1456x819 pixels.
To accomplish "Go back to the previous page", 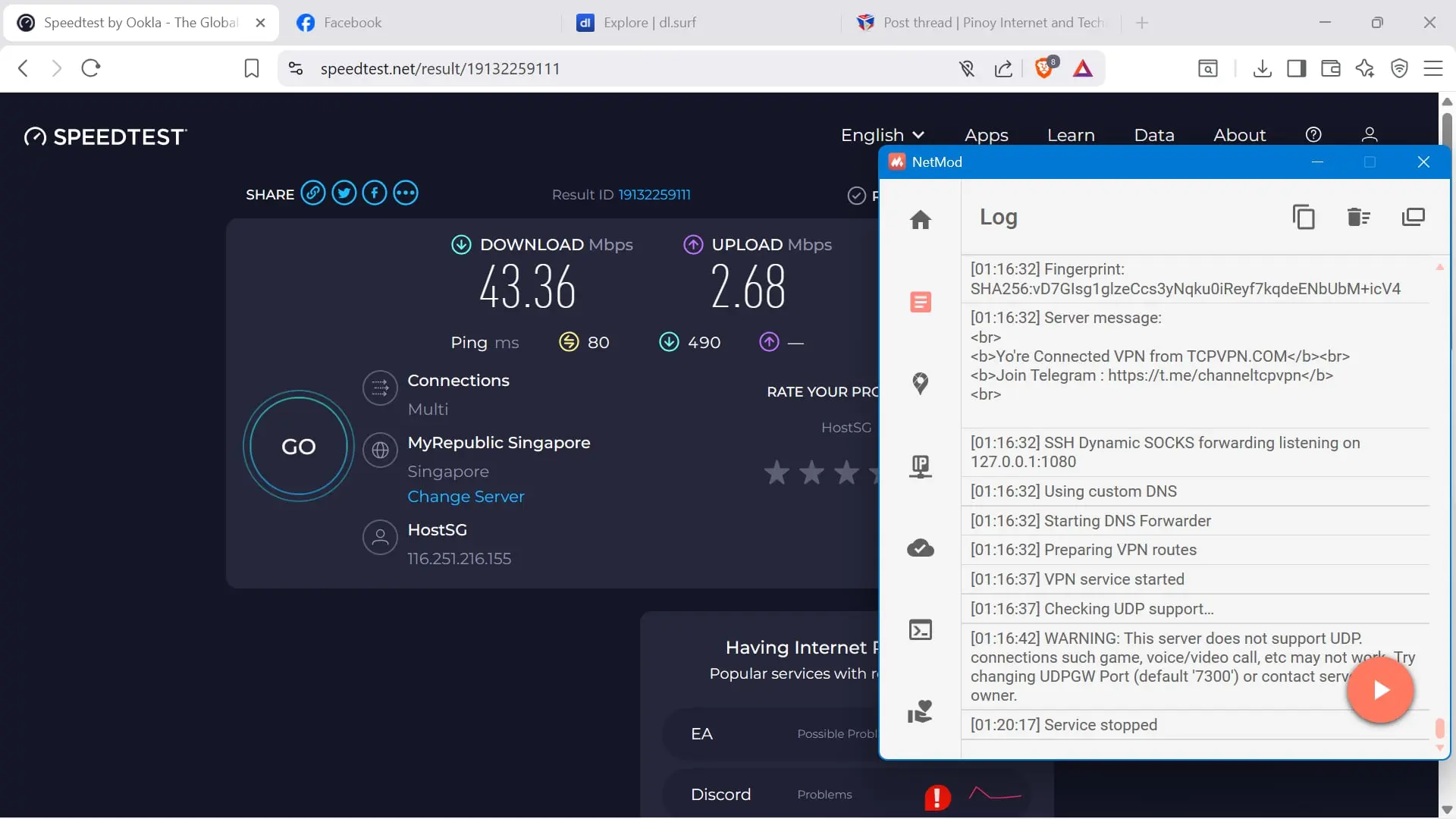I will click(x=23, y=68).
